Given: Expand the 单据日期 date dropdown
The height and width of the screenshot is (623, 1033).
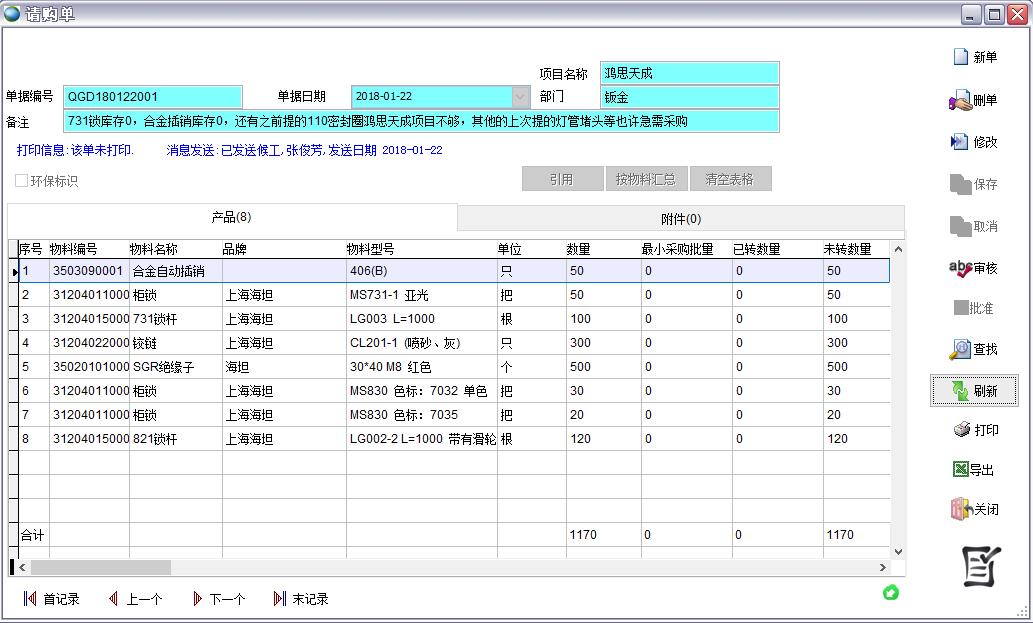Looking at the screenshot, I should pos(520,97).
